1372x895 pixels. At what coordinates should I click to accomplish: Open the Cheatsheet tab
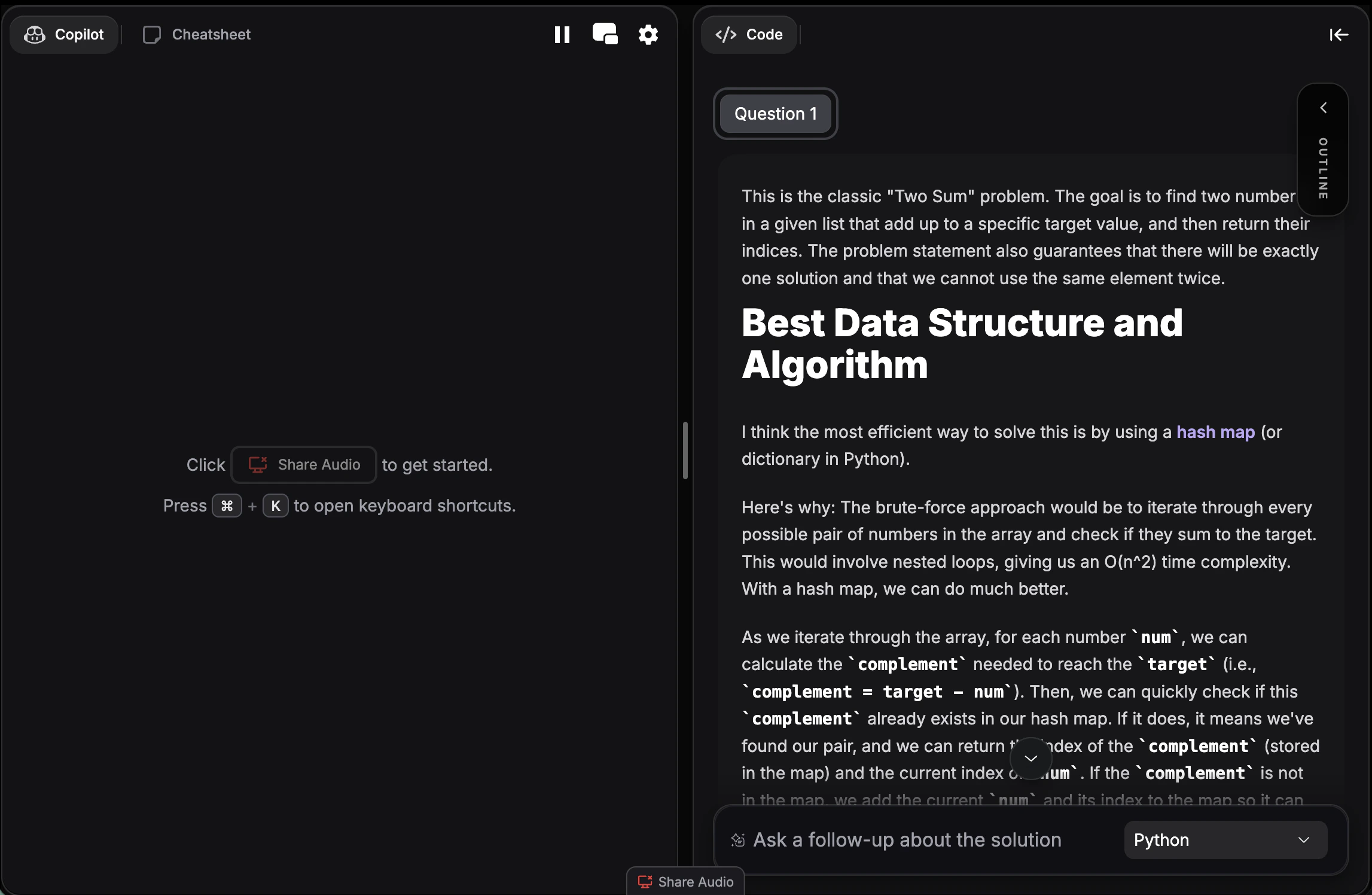click(197, 35)
